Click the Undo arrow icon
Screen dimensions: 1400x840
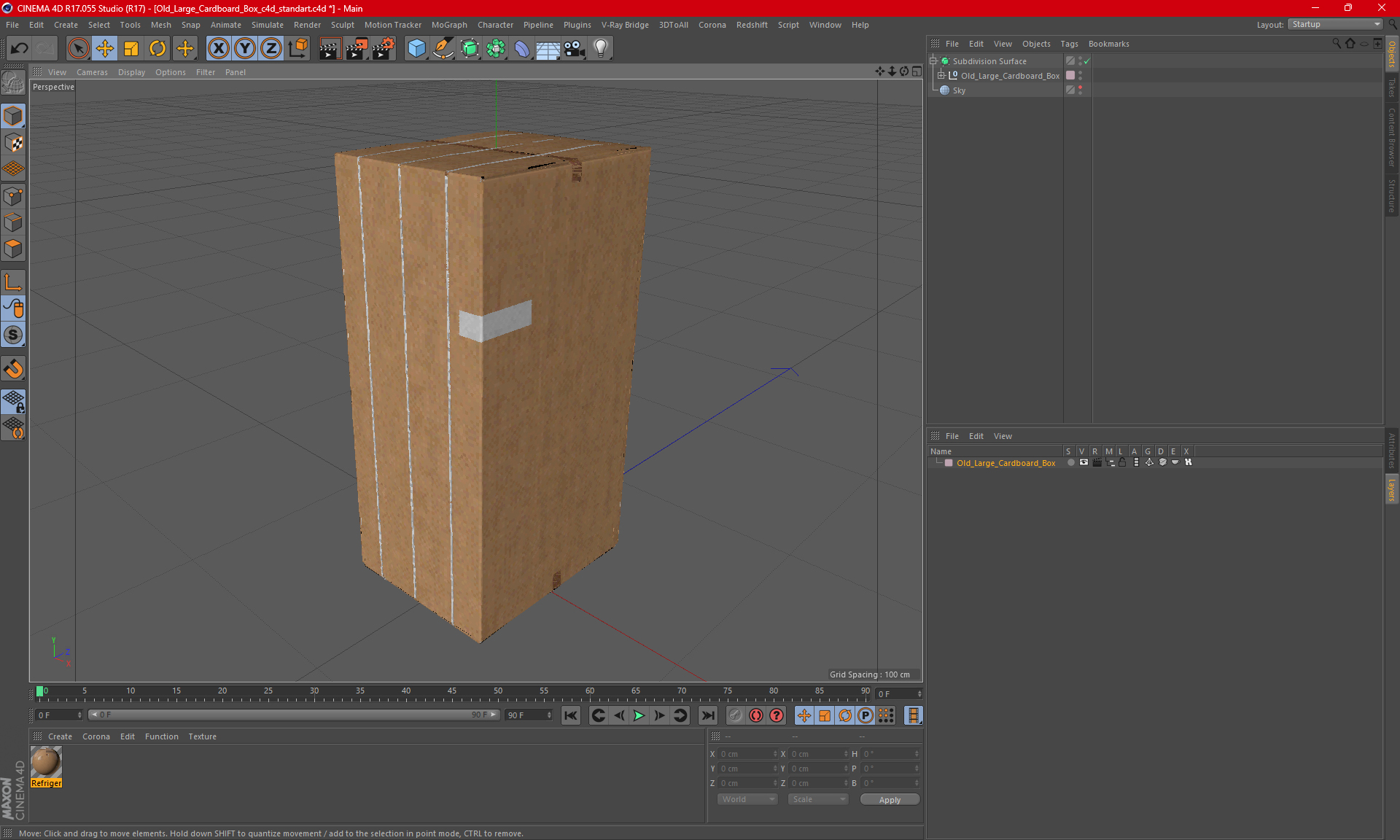20,48
